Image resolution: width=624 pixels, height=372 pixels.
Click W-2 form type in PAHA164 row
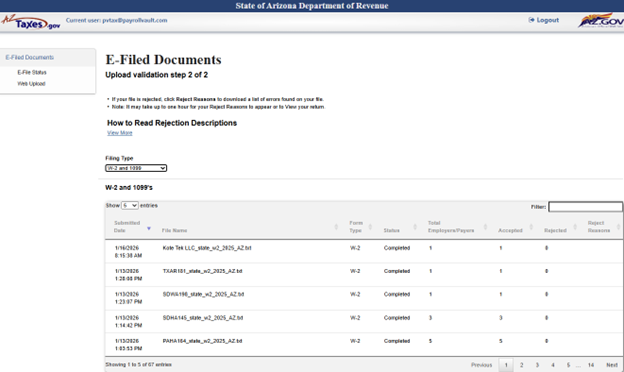355,341
